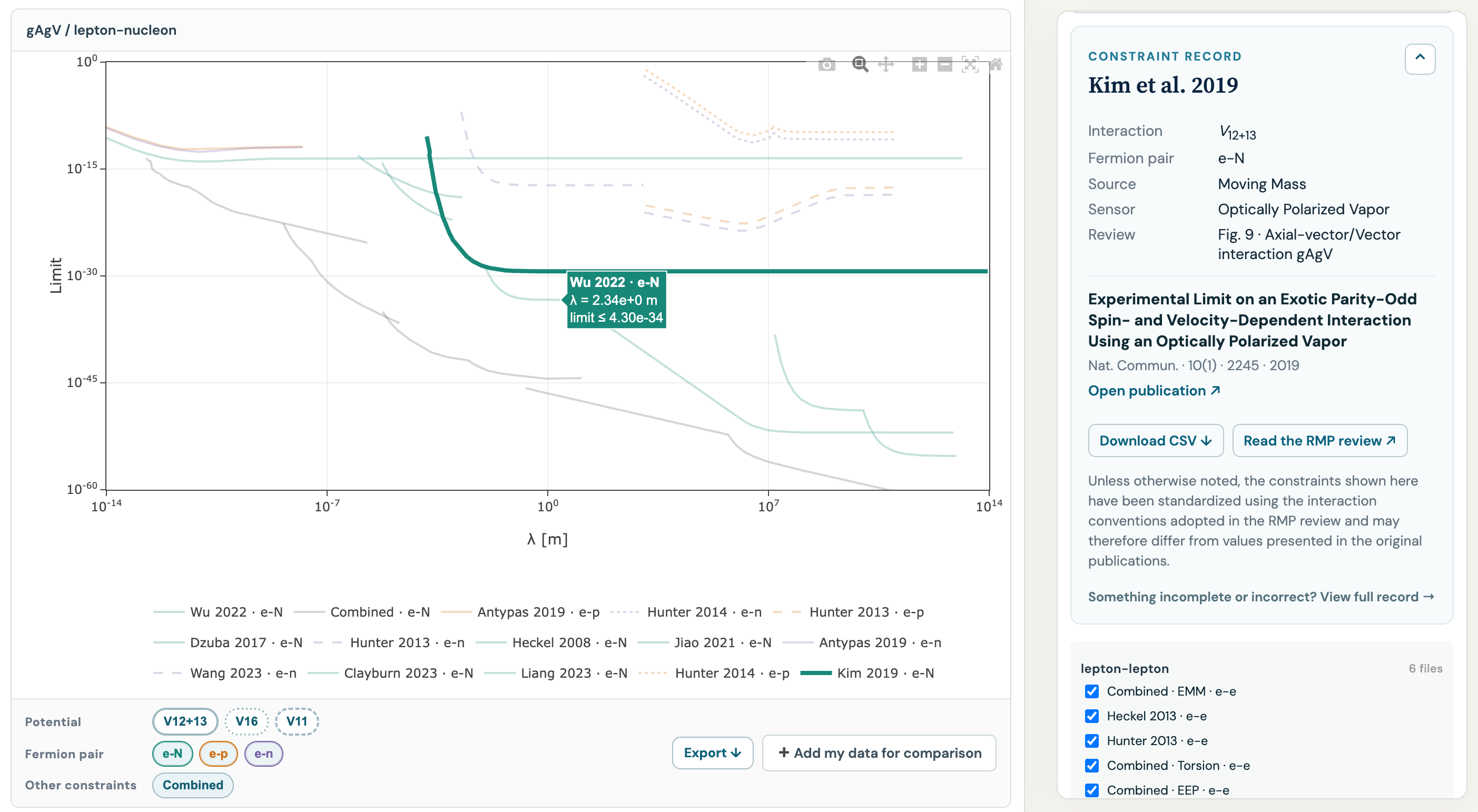Toggle Antypas 2019 · e-p legend entry

pos(520,612)
